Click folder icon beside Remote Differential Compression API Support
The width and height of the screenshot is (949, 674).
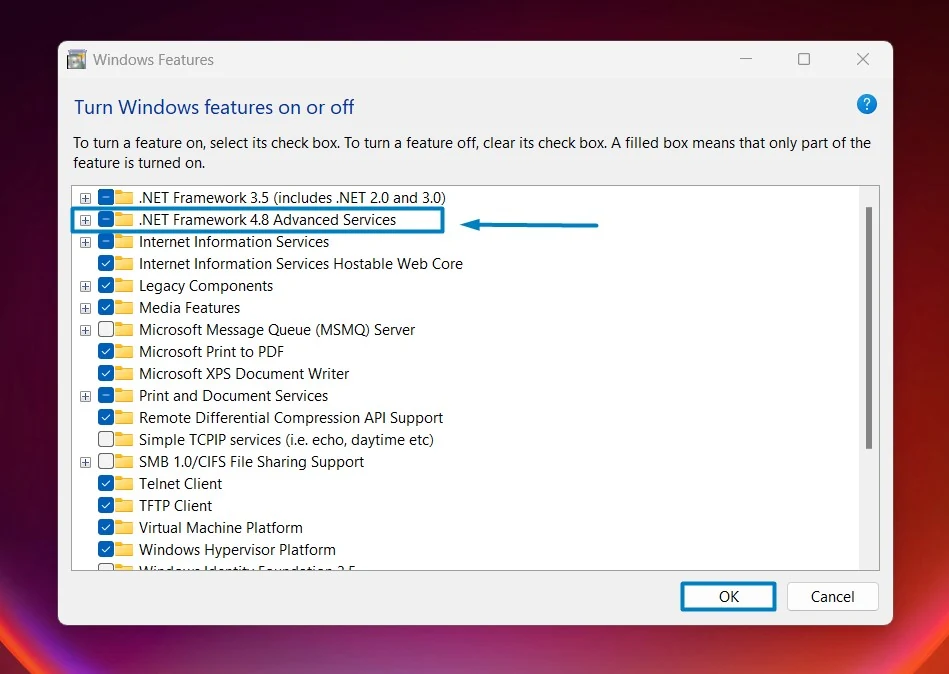(x=124, y=417)
